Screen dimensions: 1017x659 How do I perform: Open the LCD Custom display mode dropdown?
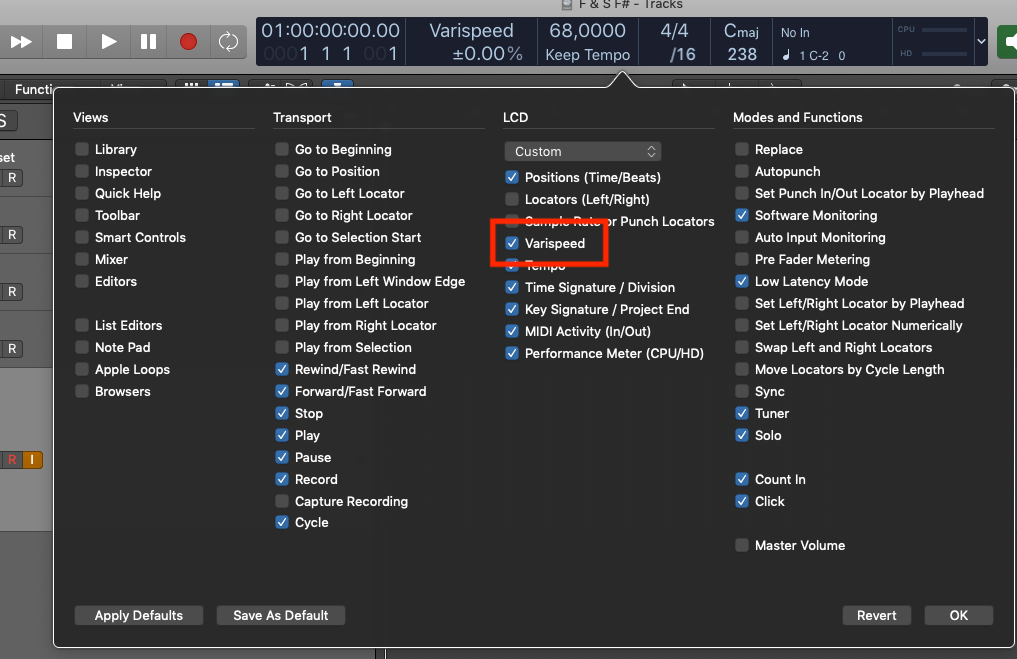(x=582, y=151)
